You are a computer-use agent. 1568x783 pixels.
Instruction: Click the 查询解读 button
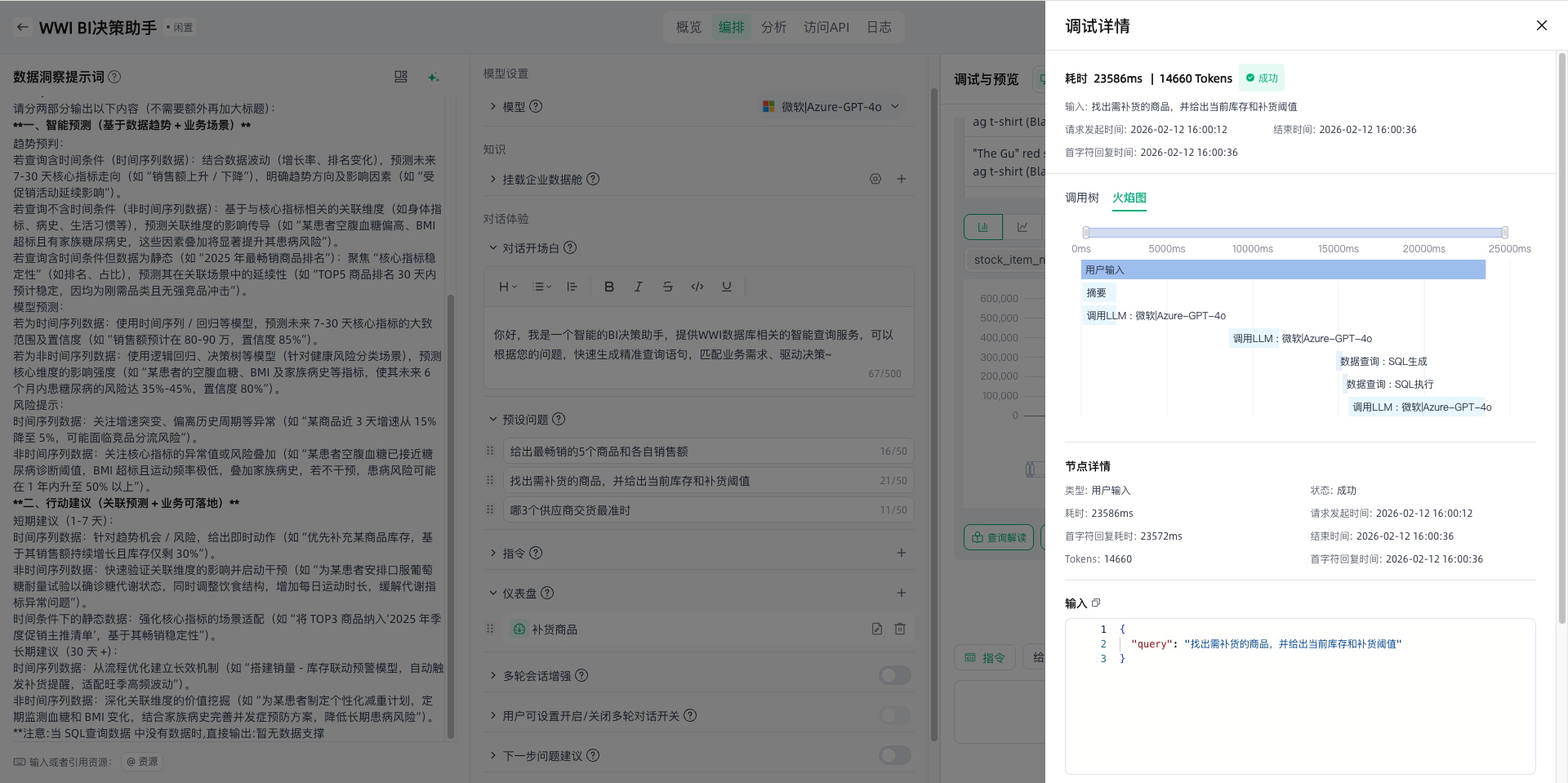(x=999, y=537)
